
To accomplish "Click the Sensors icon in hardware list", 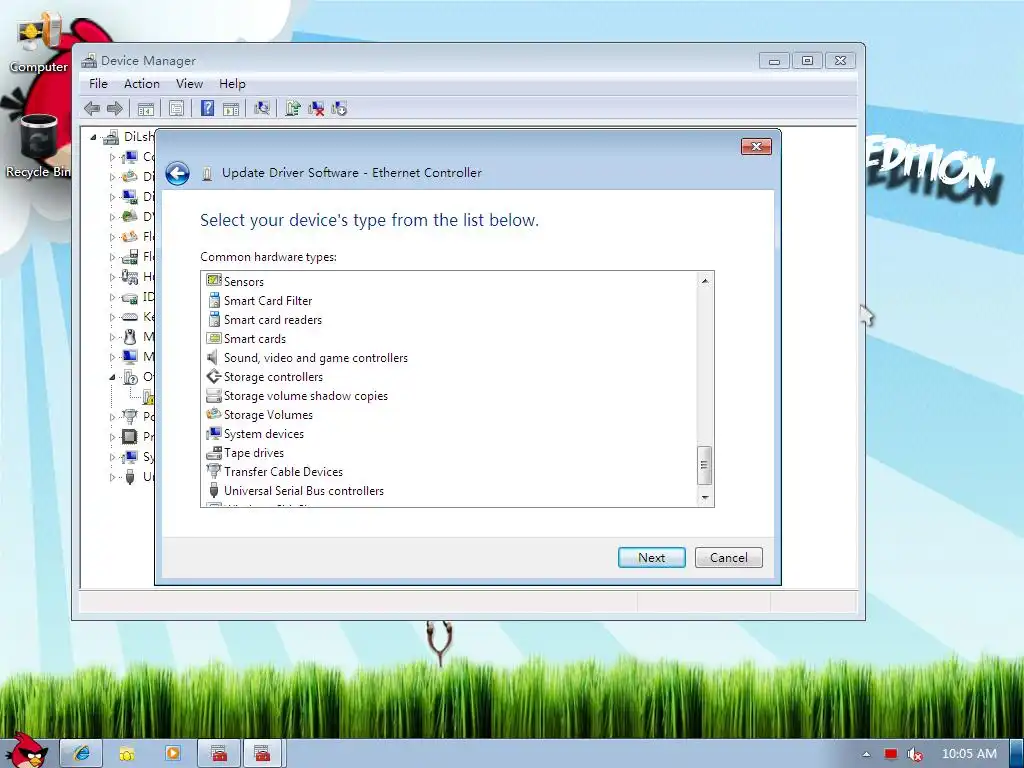I will point(214,280).
